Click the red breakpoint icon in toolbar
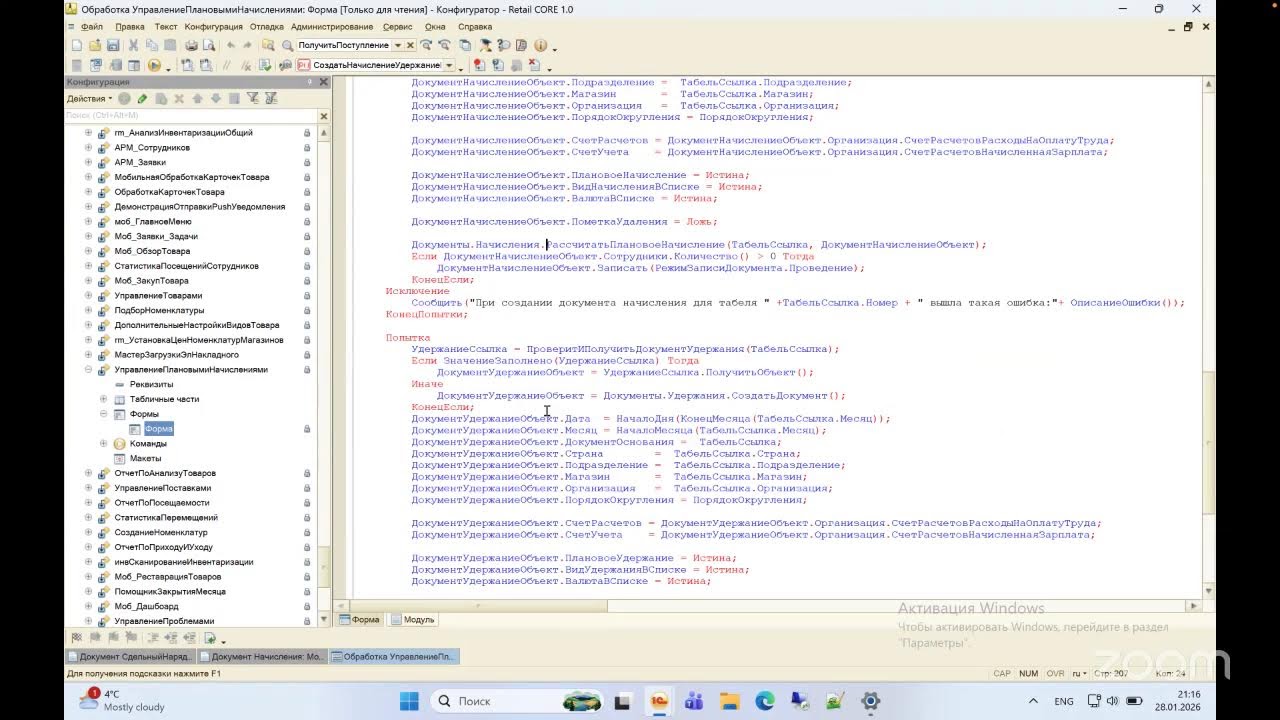 pos(479,65)
